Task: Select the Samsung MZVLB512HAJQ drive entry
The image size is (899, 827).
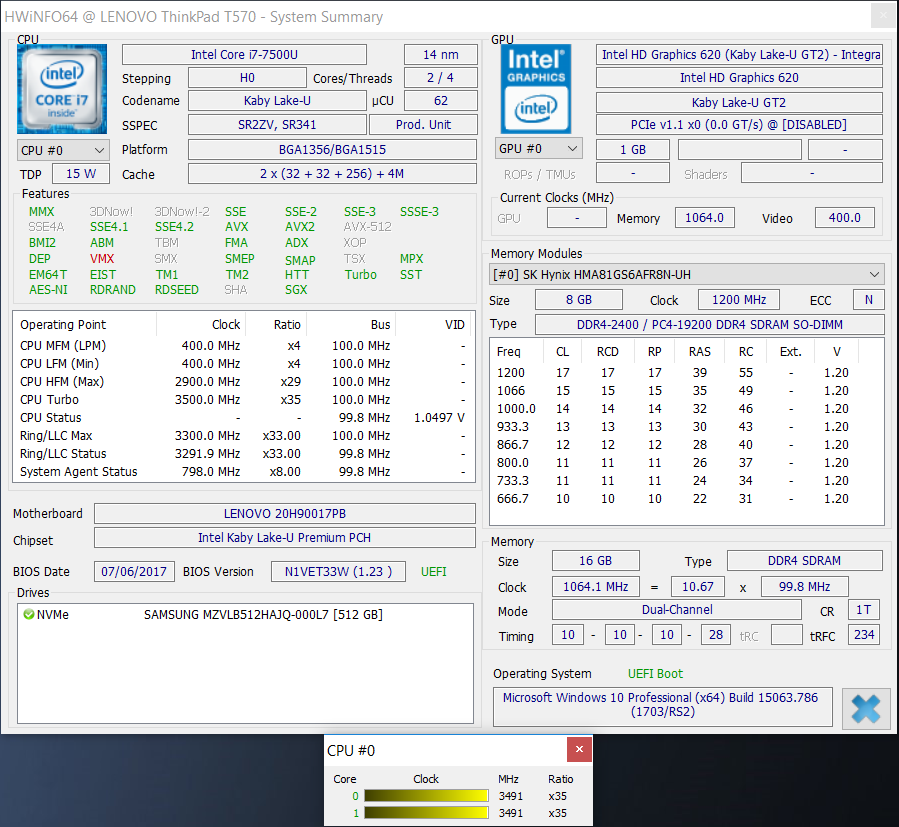Action: pos(262,615)
